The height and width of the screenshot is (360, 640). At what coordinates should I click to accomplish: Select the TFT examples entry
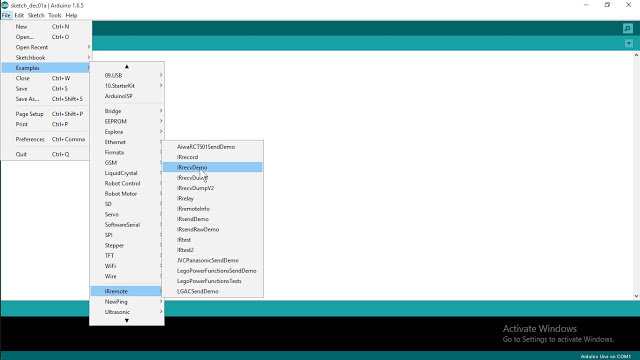(127, 256)
